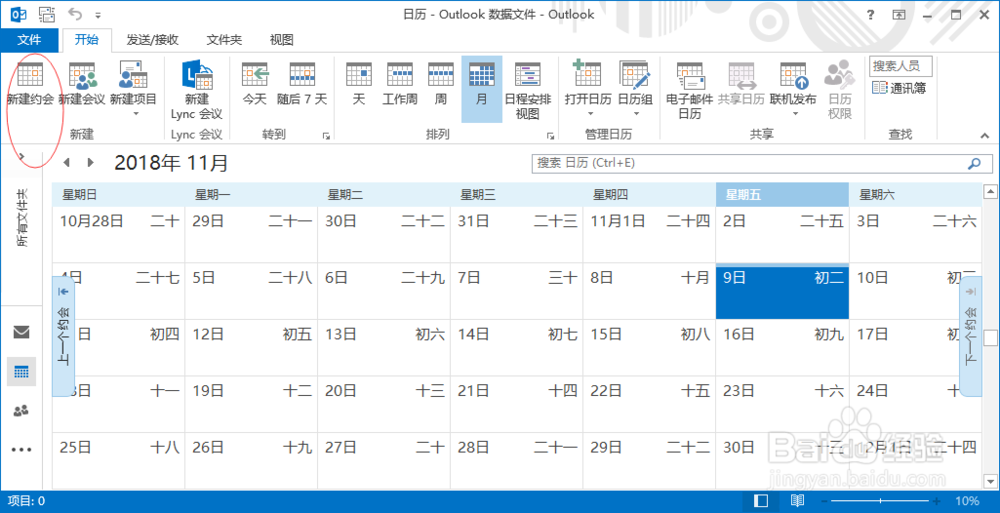Switch to Day view (天)
1000x513 pixels.
click(358, 84)
